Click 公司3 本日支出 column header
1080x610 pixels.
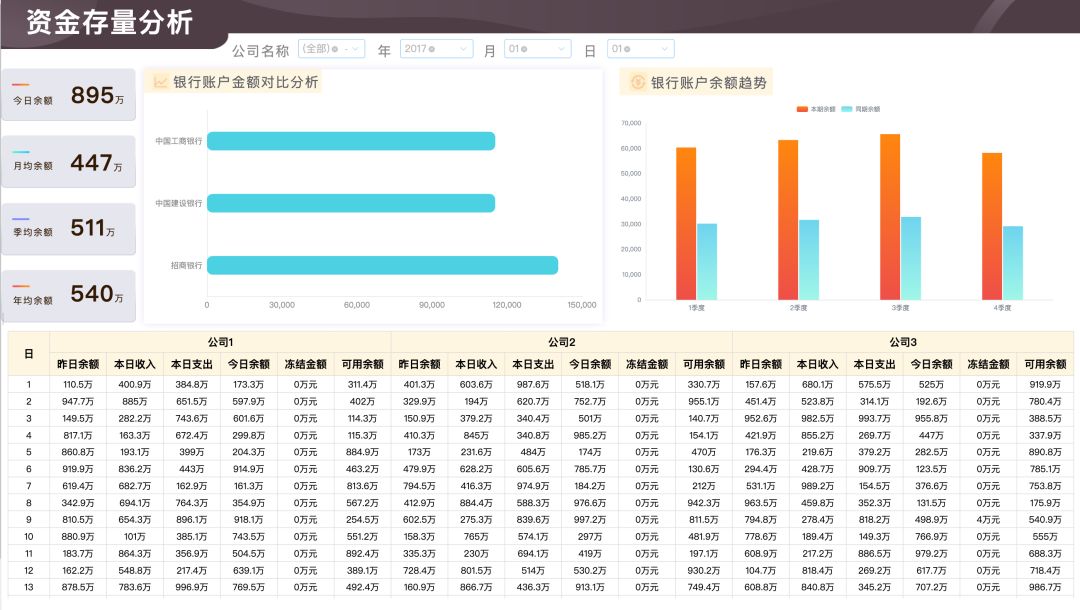[874, 364]
